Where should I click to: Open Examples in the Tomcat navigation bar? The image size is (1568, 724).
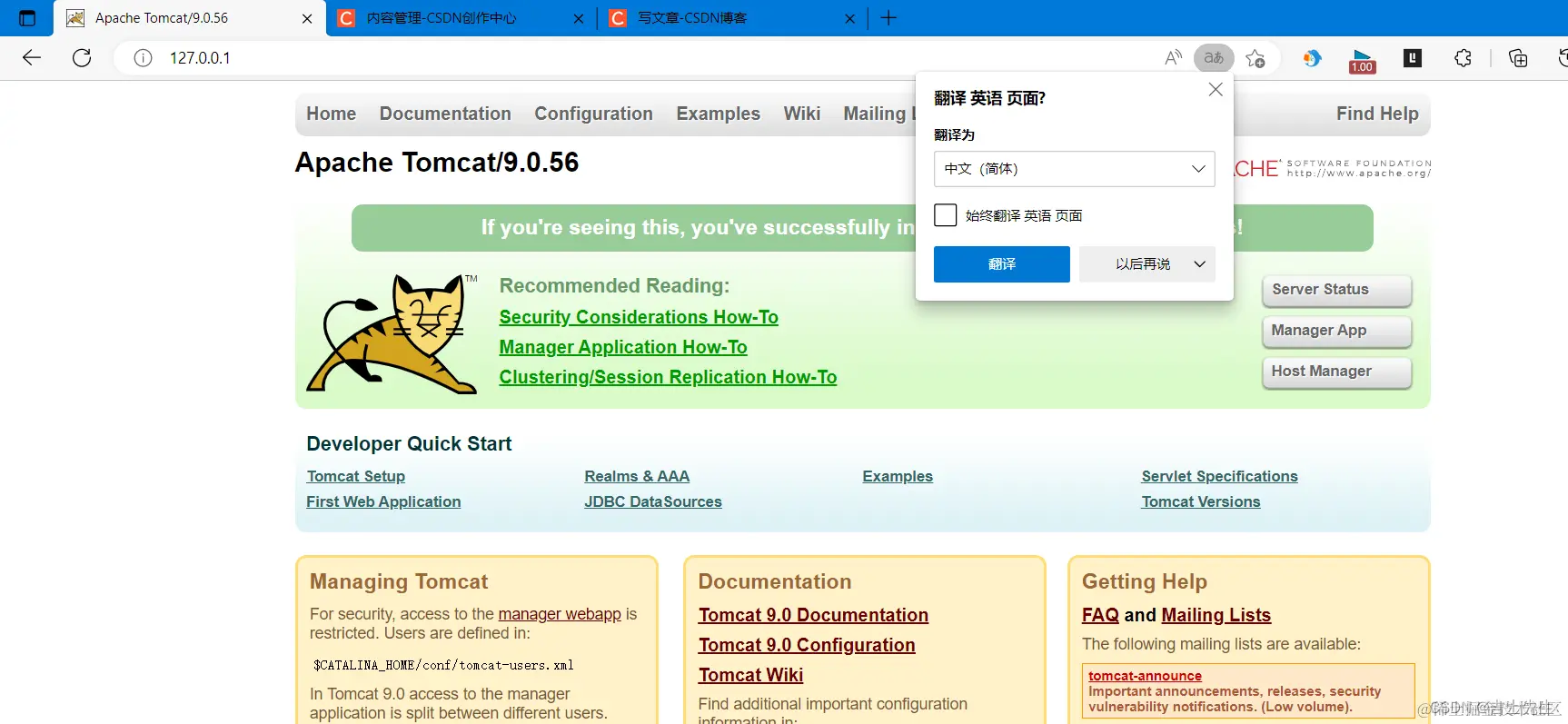(x=718, y=114)
